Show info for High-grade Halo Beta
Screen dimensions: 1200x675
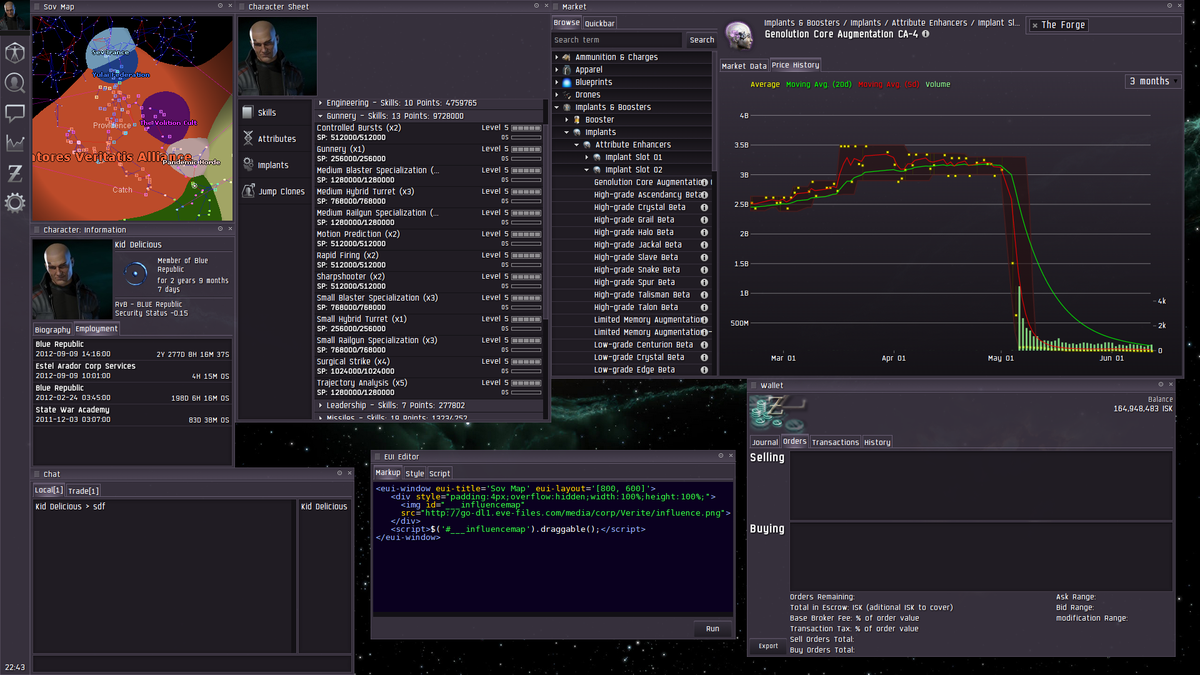coord(705,232)
